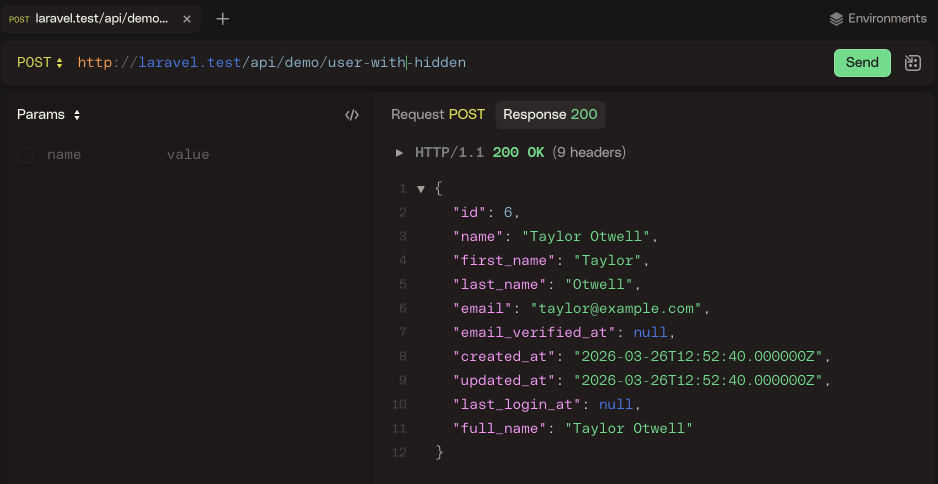
Task: Click the dice-style icon beside Send
Action: click(912, 63)
